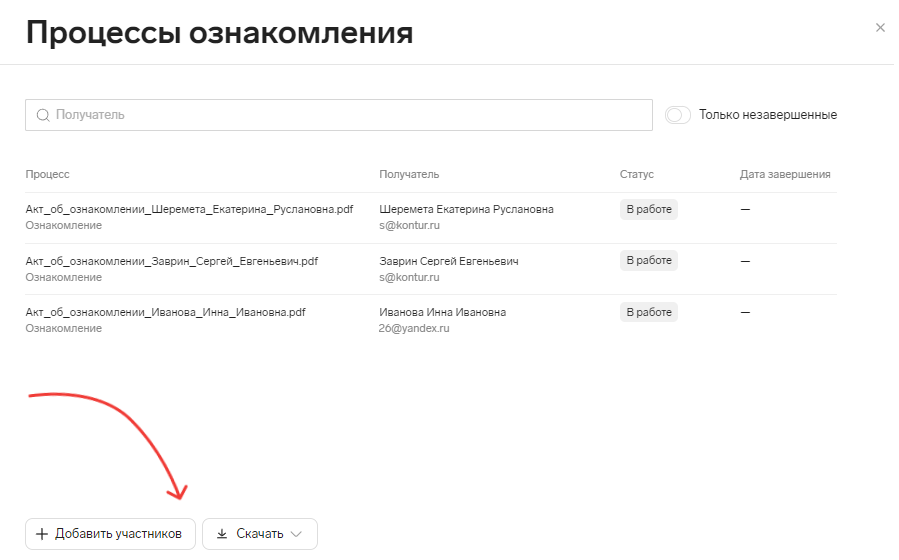Screen dimensions: 899x560
Task: Click В работе status in Иванова row
Action: [x=648, y=312]
